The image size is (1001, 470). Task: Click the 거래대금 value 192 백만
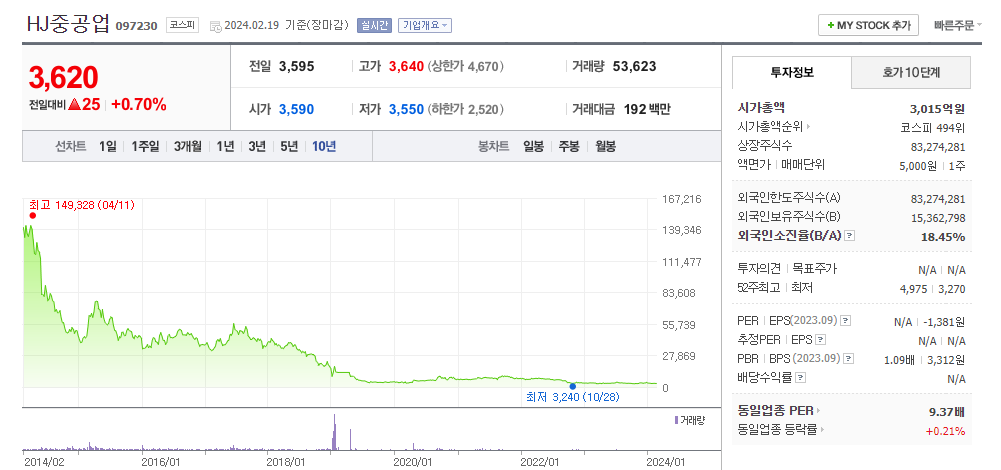coord(647,109)
